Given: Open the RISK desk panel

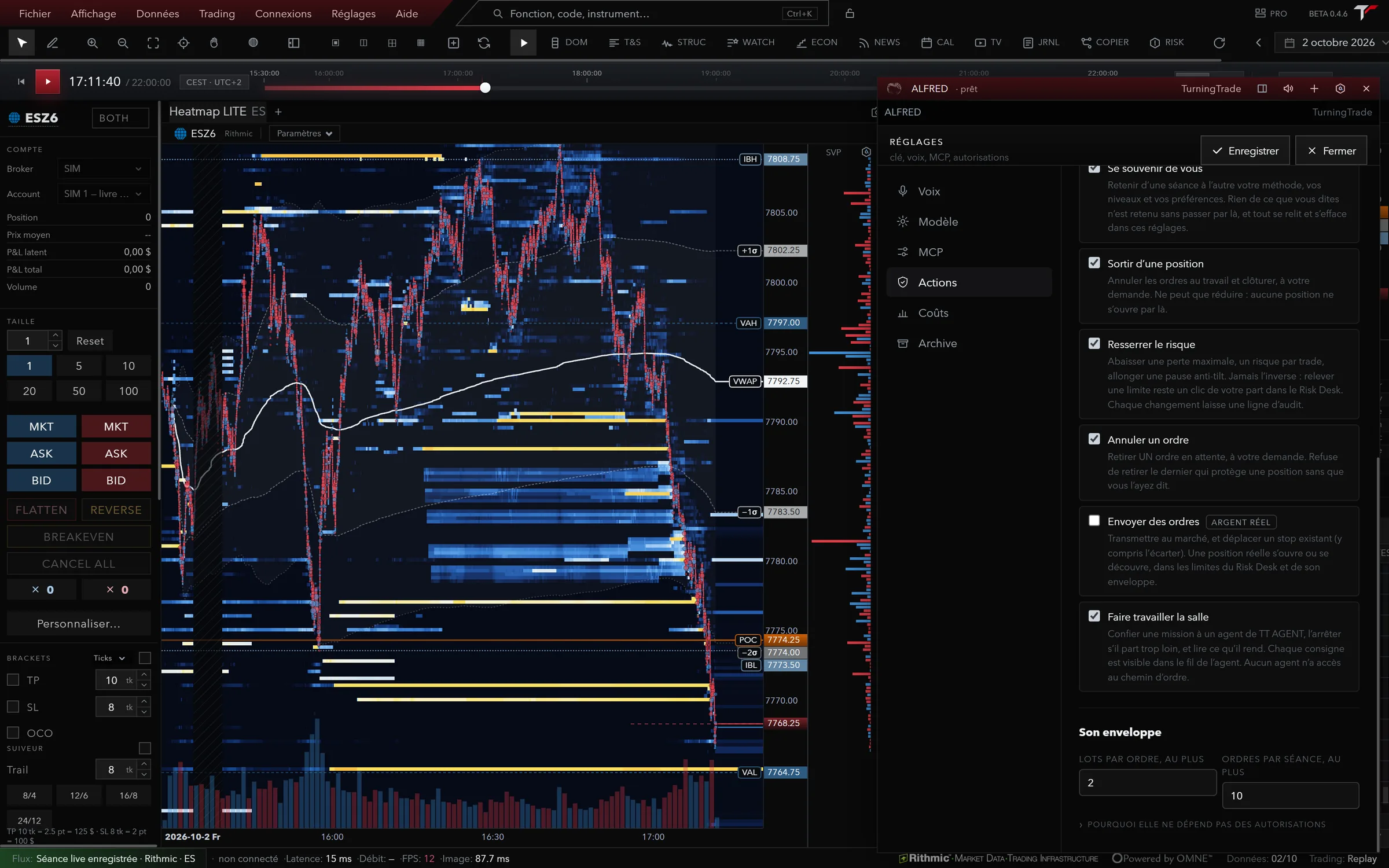Looking at the screenshot, I should 1167,43.
